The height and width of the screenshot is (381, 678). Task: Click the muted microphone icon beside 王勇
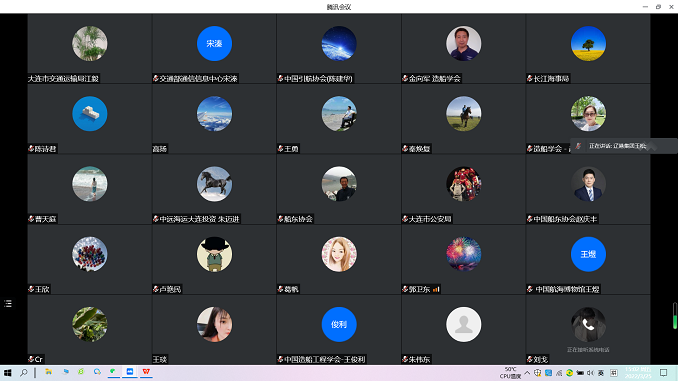click(280, 149)
